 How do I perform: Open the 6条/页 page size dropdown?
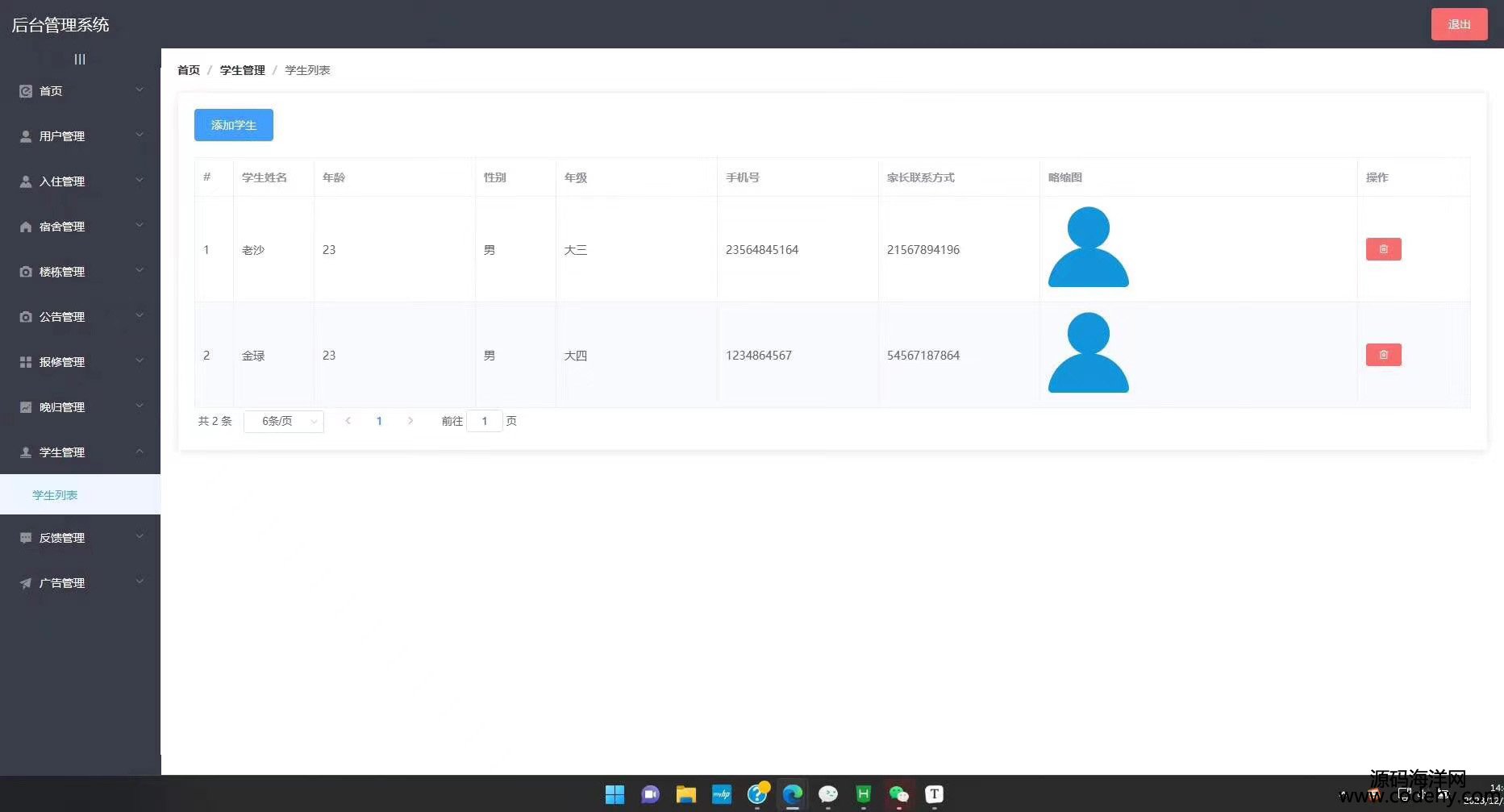(284, 421)
